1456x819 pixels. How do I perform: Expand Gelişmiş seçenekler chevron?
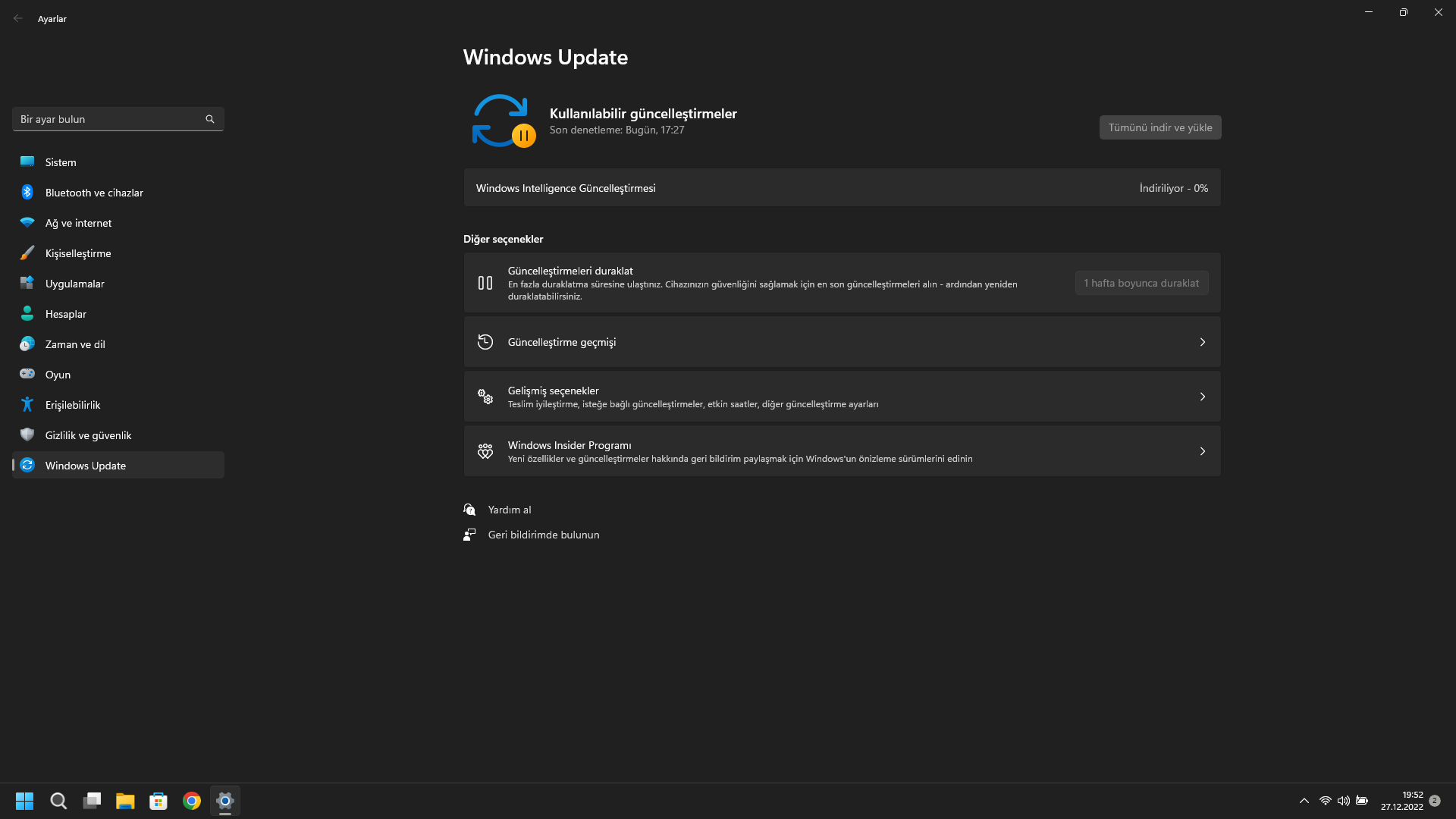coord(1202,397)
